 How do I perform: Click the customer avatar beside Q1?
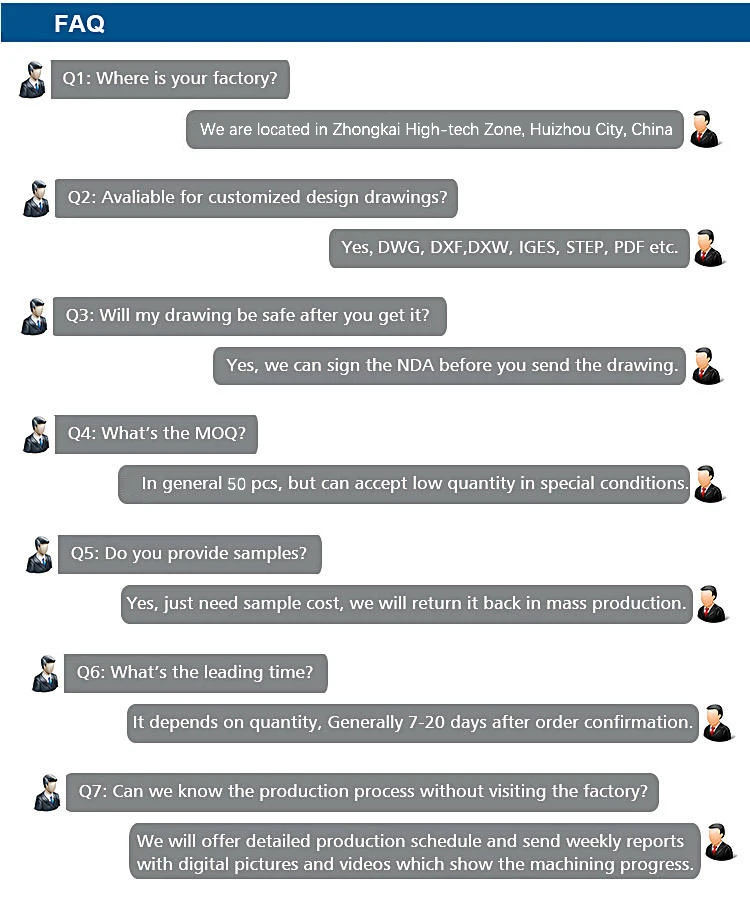(32, 79)
